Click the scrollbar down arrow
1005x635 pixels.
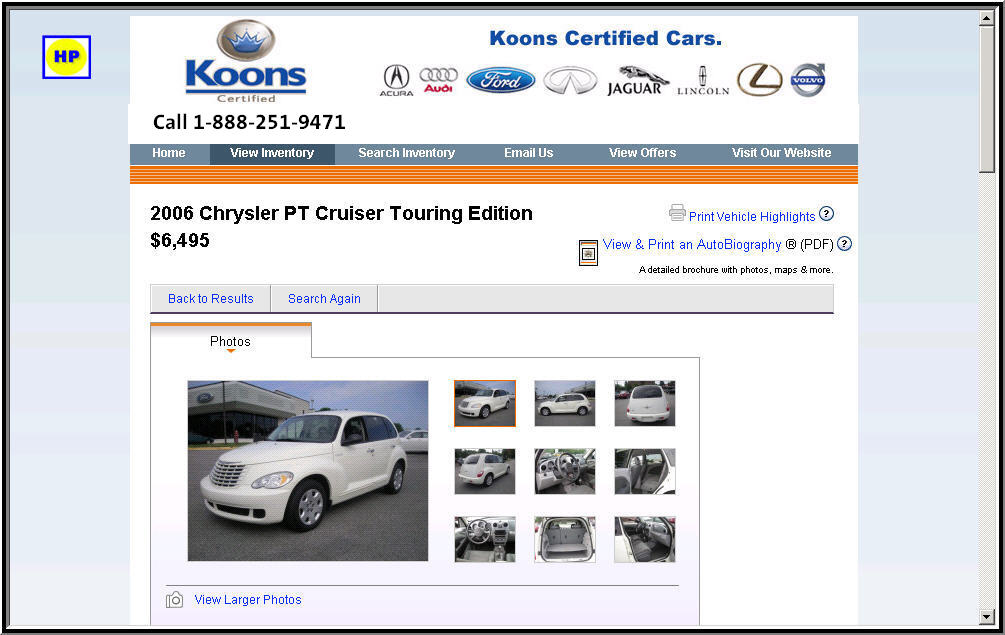(986, 617)
